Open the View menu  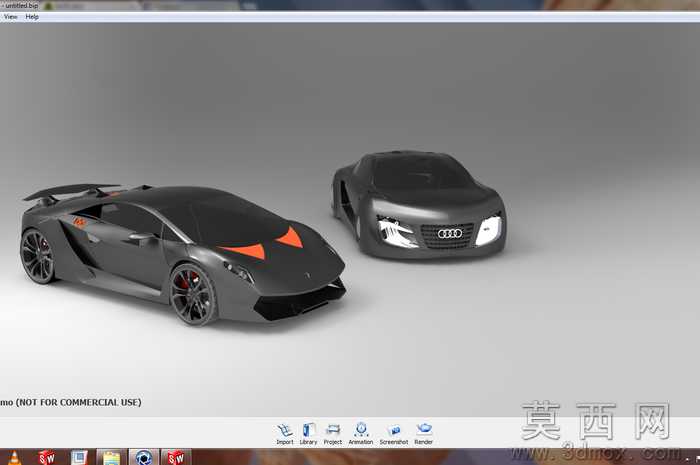(11, 17)
